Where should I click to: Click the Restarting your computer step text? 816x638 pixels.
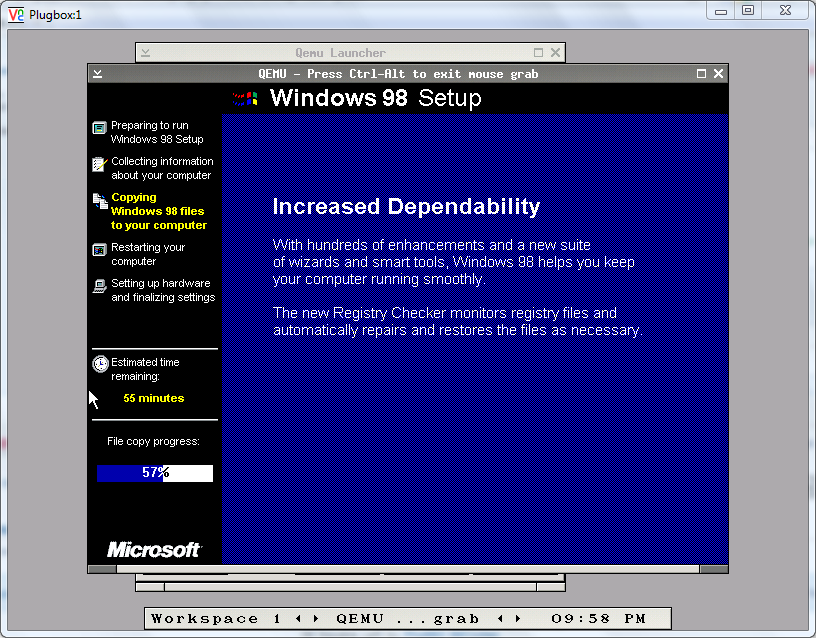(148, 254)
